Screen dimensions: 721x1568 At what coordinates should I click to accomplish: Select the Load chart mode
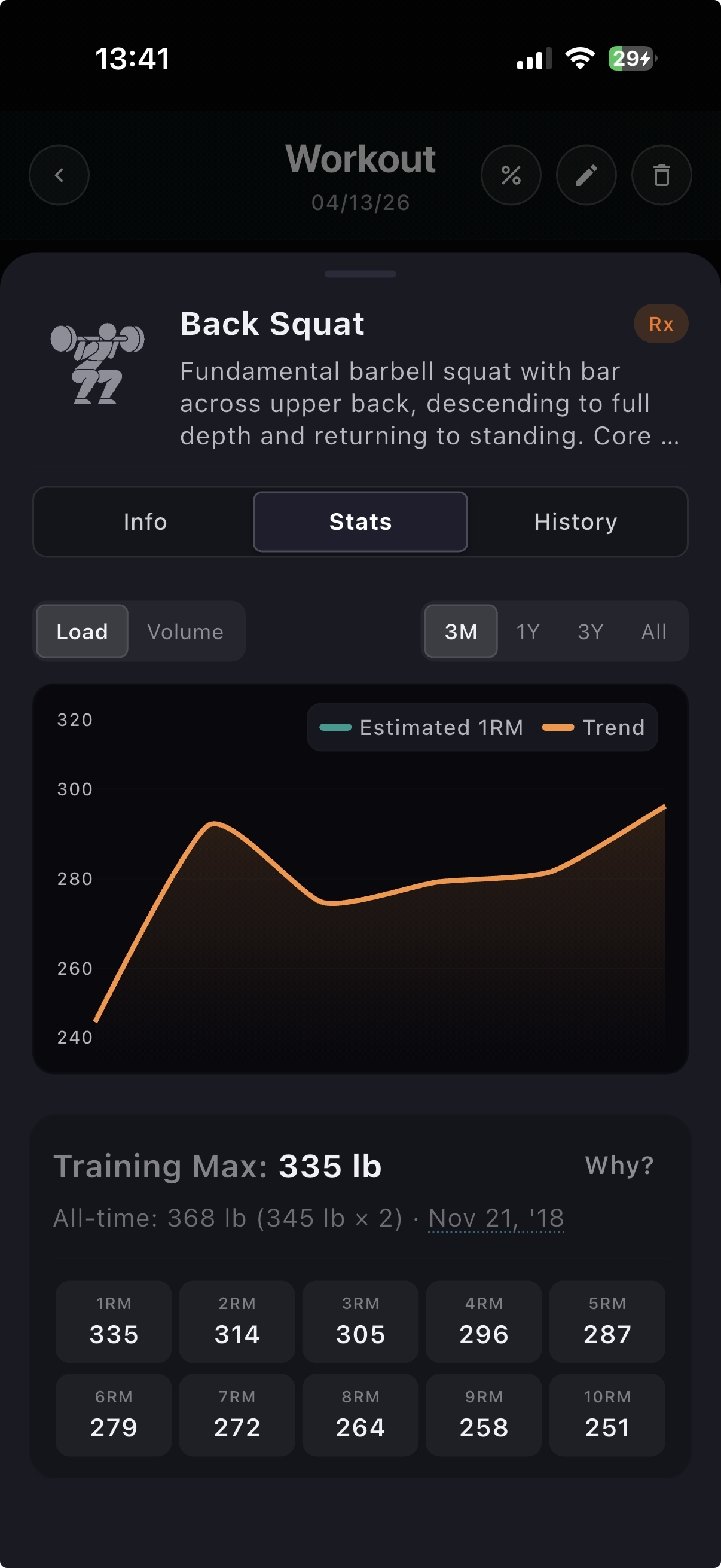[x=82, y=632]
